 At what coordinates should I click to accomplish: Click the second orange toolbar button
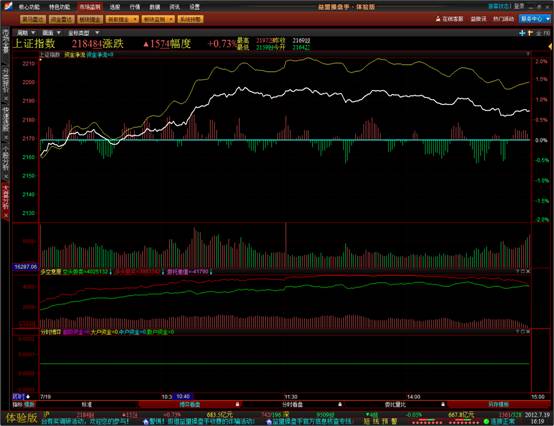(x=61, y=19)
